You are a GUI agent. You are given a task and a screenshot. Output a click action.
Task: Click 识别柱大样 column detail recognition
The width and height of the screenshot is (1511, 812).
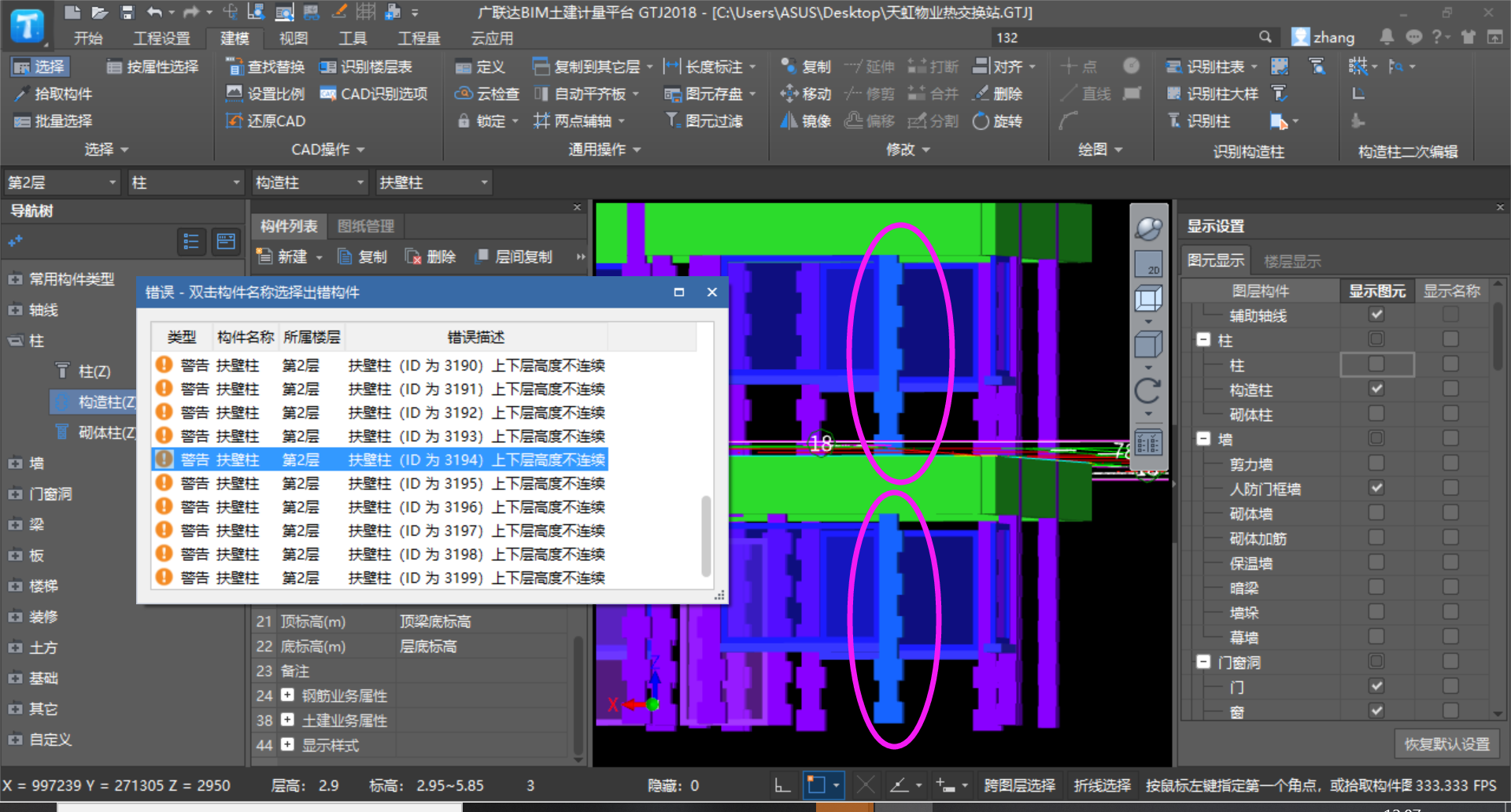(x=1212, y=94)
